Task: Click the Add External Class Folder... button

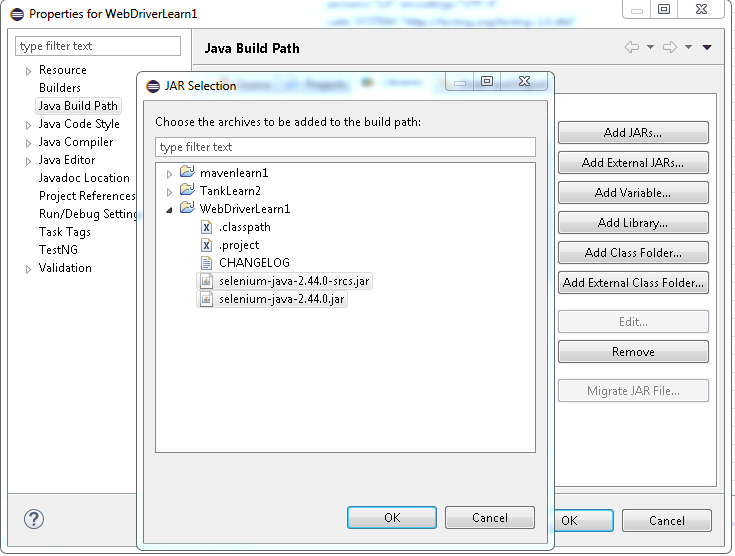Action: pos(633,283)
